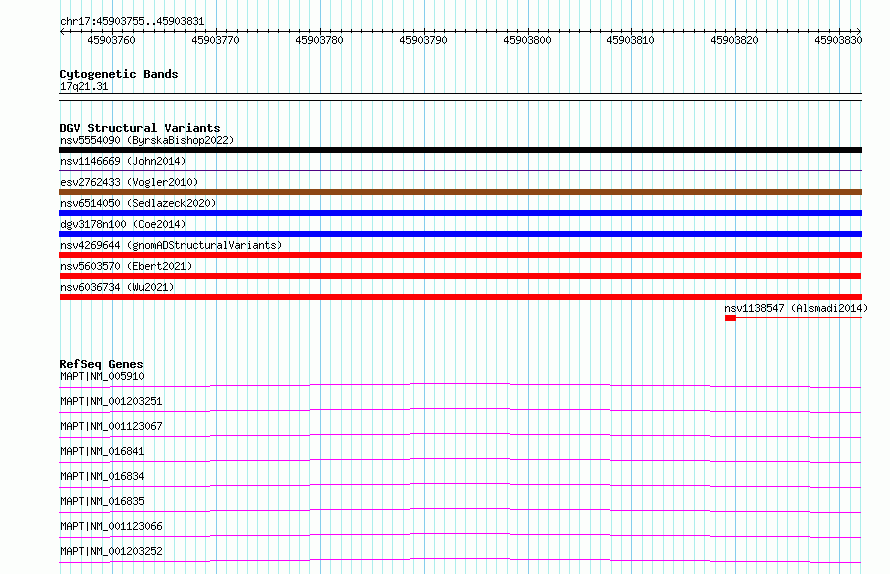Select variant label dgv3178n100 (Coe2014)
The image size is (890, 574).
tap(123, 224)
